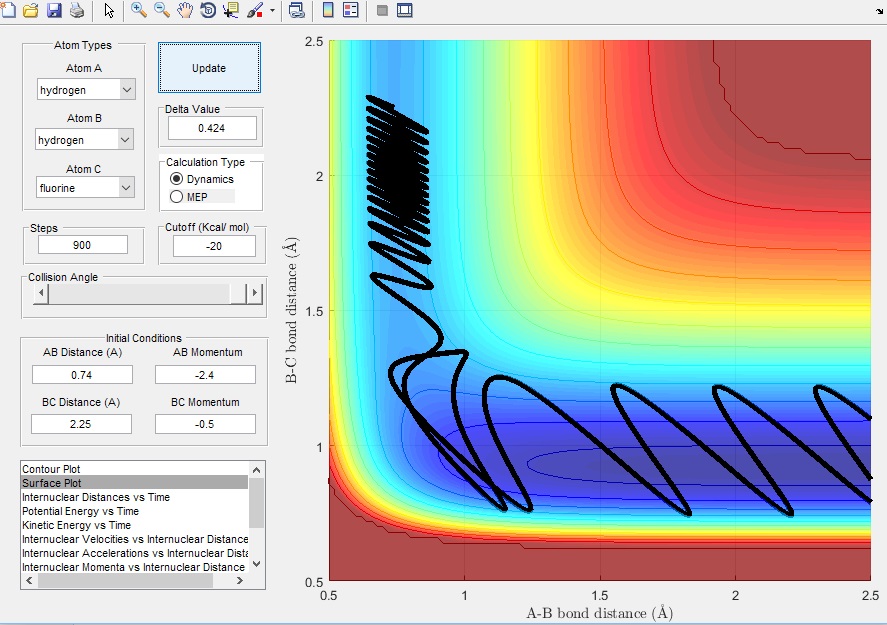Image resolution: width=887 pixels, height=625 pixels.
Task: Print the figure with the printer icon
Action: pos(77,10)
